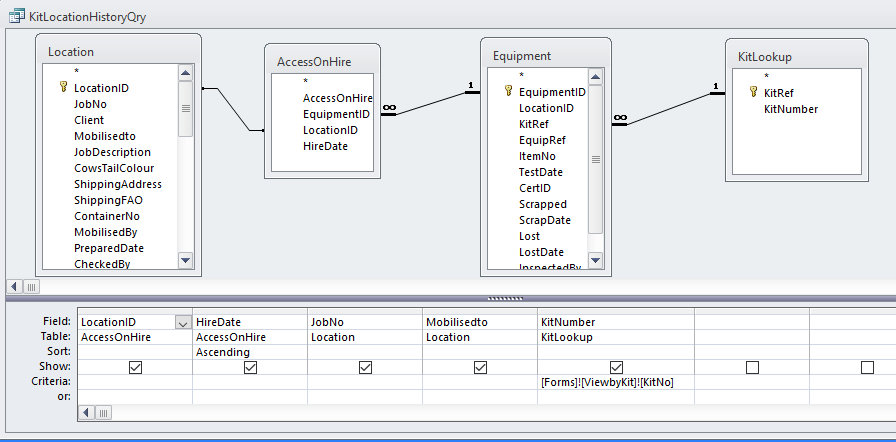Select TestDate field in Equipment table
Screen dimensions: 896x442
pos(541,172)
